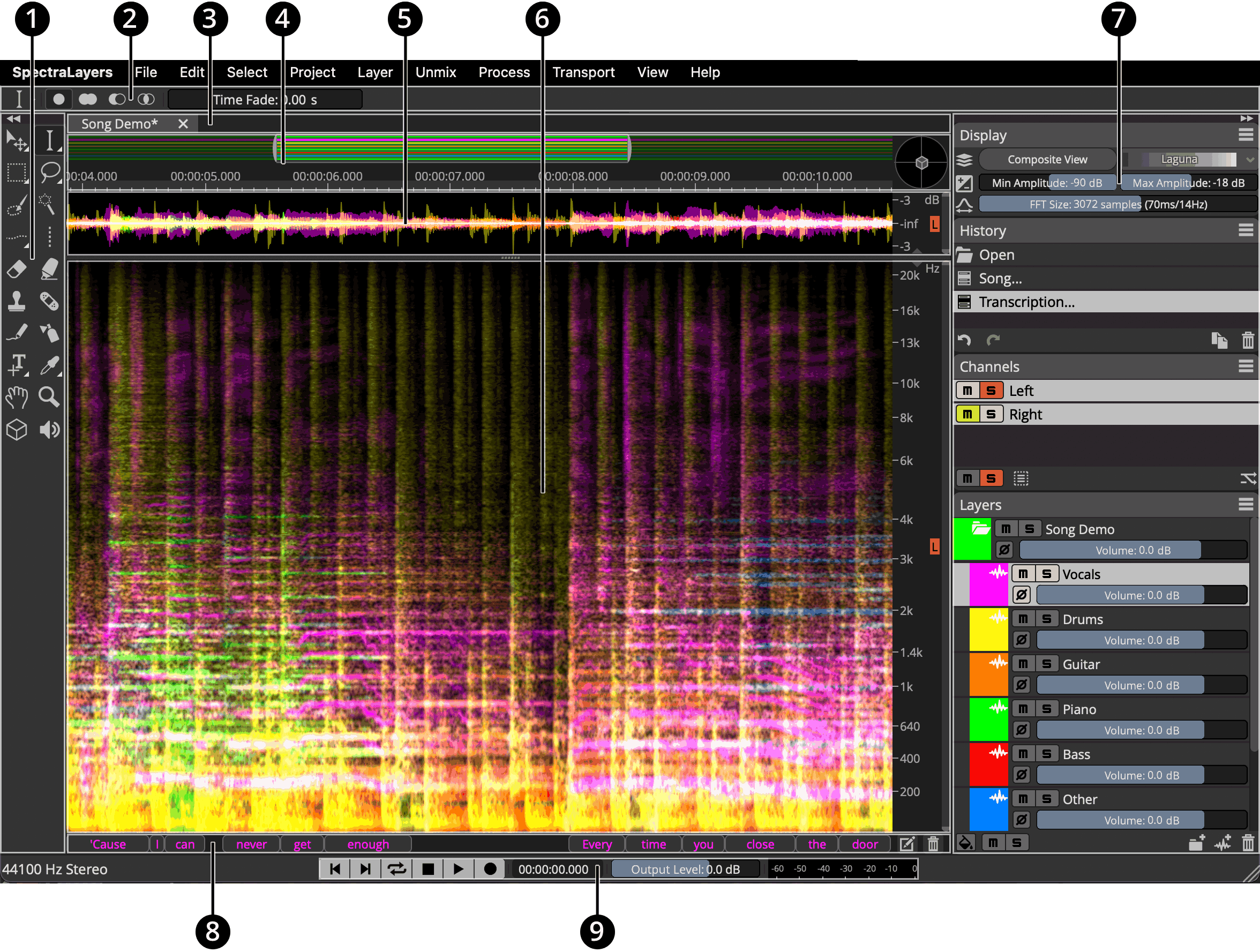1260x952 pixels.
Task: Select the Zoom magnifier tool
Action: (49, 396)
